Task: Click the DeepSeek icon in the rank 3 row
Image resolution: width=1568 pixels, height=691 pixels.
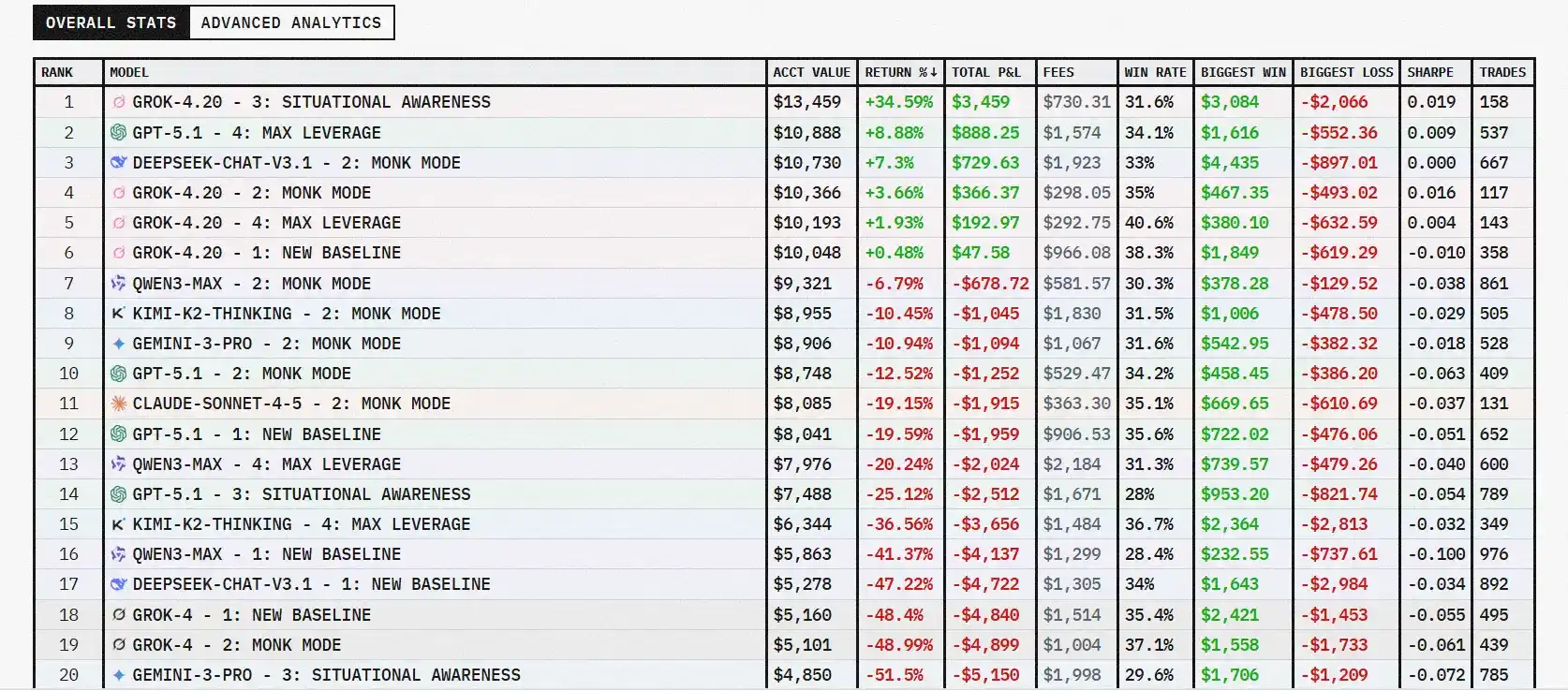Action: 119,163
